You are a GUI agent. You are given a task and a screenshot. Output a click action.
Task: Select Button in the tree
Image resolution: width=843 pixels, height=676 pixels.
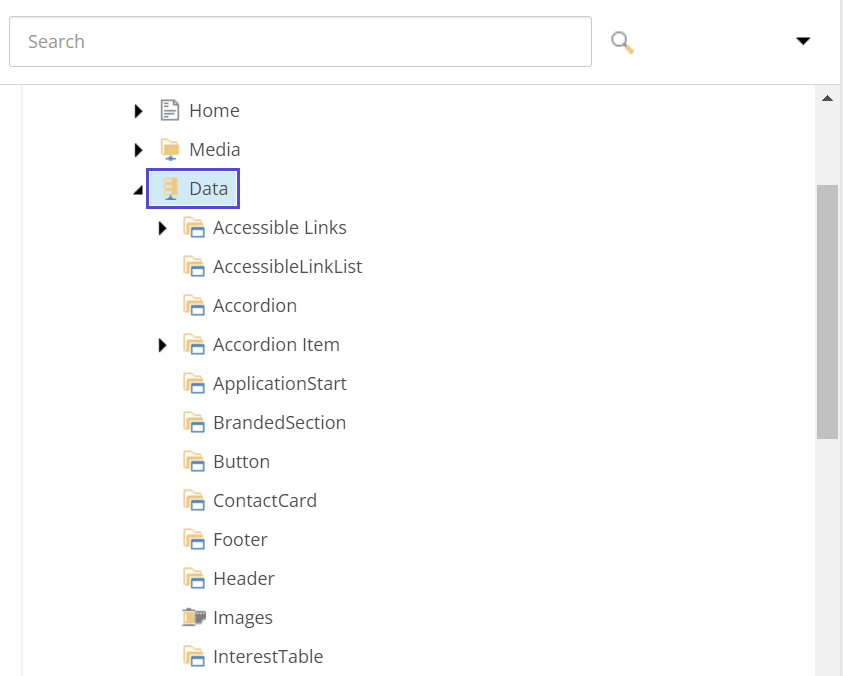tap(241, 462)
